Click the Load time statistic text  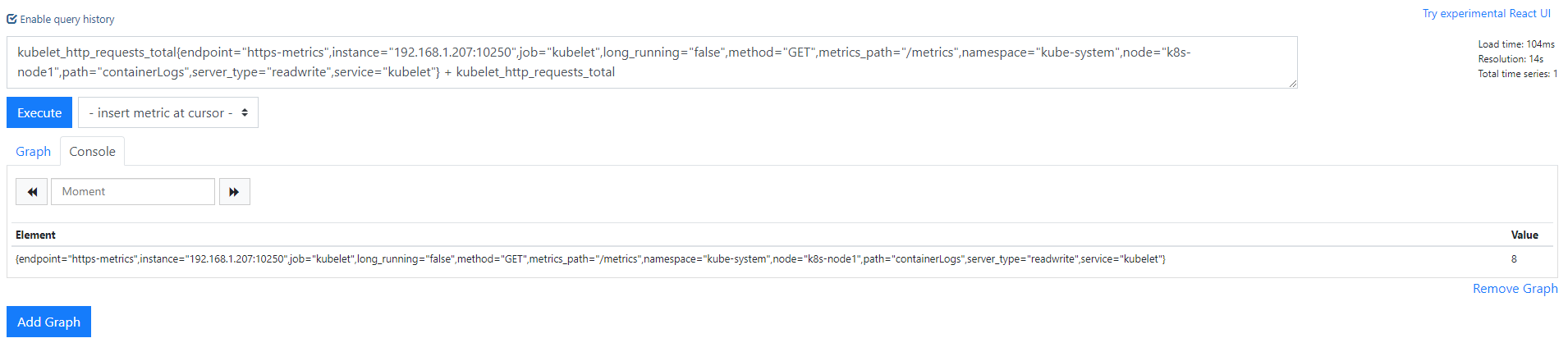1515,44
